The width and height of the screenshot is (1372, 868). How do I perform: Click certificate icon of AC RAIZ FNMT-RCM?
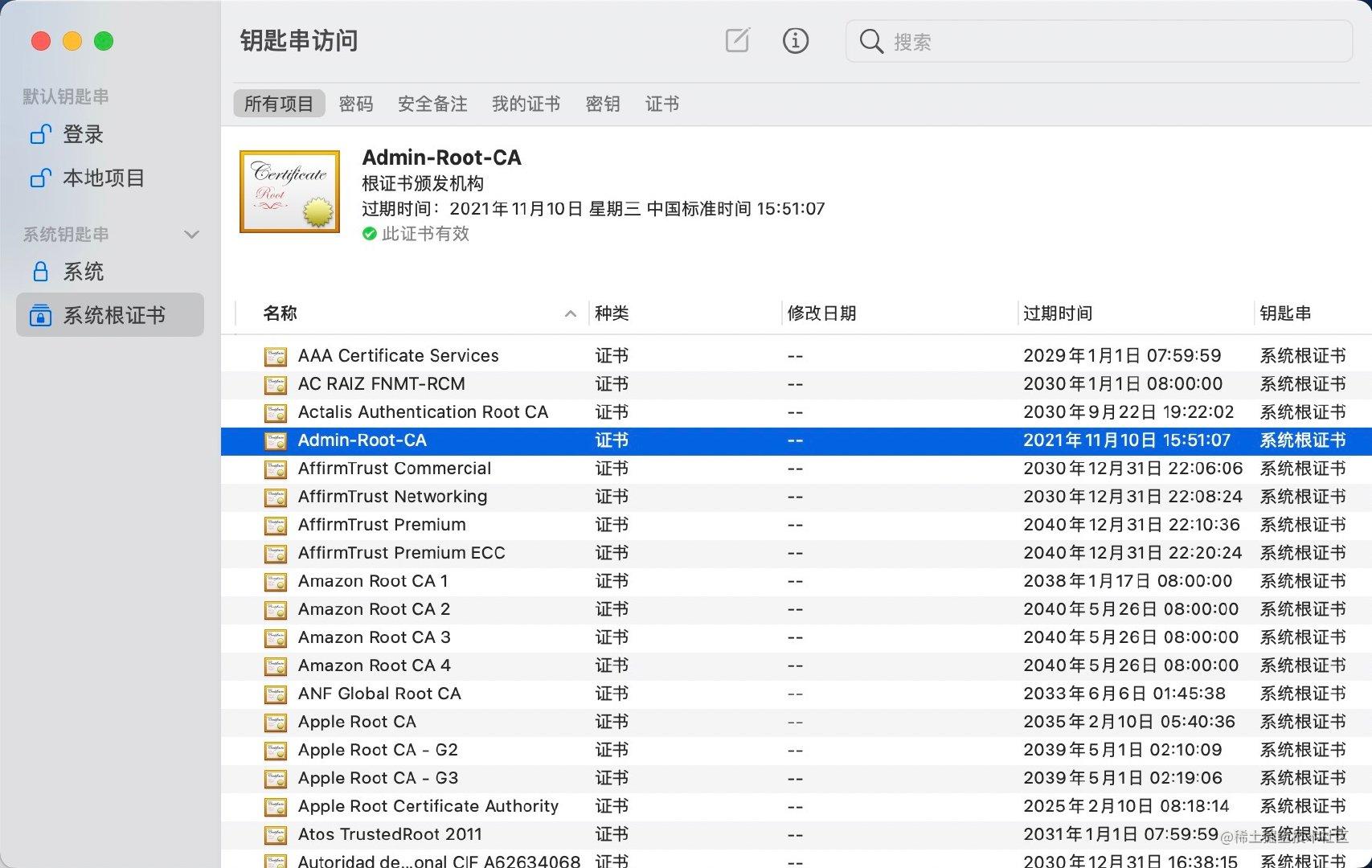(x=276, y=384)
